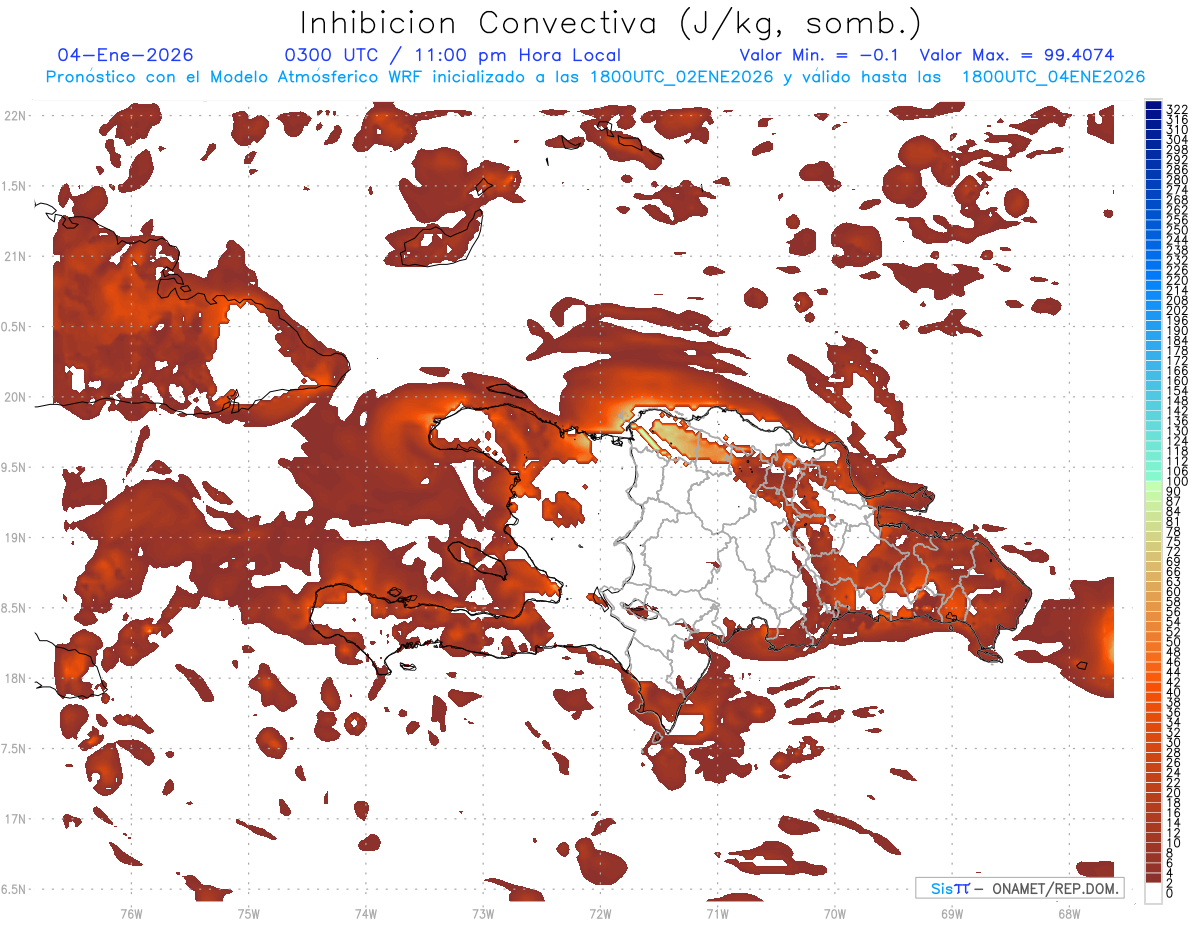Click the '21N' latitude label
This screenshot has height=927, width=1200.
14,256
